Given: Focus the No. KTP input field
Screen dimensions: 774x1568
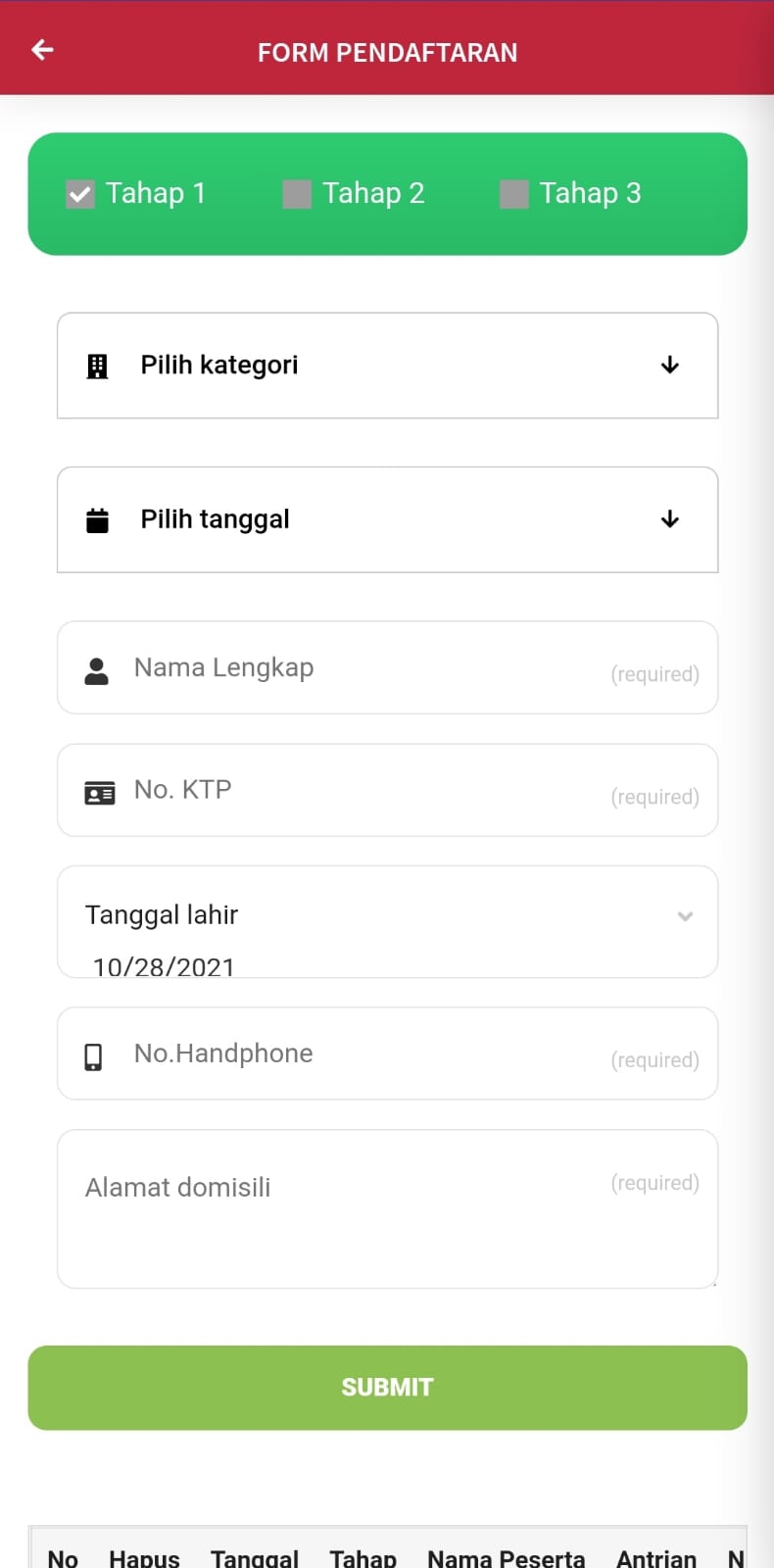Looking at the screenshot, I should coord(363,790).
